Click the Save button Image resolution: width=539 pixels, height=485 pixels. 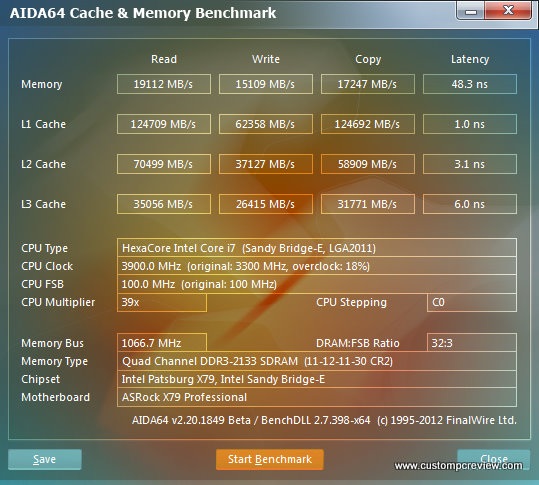(45, 459)
